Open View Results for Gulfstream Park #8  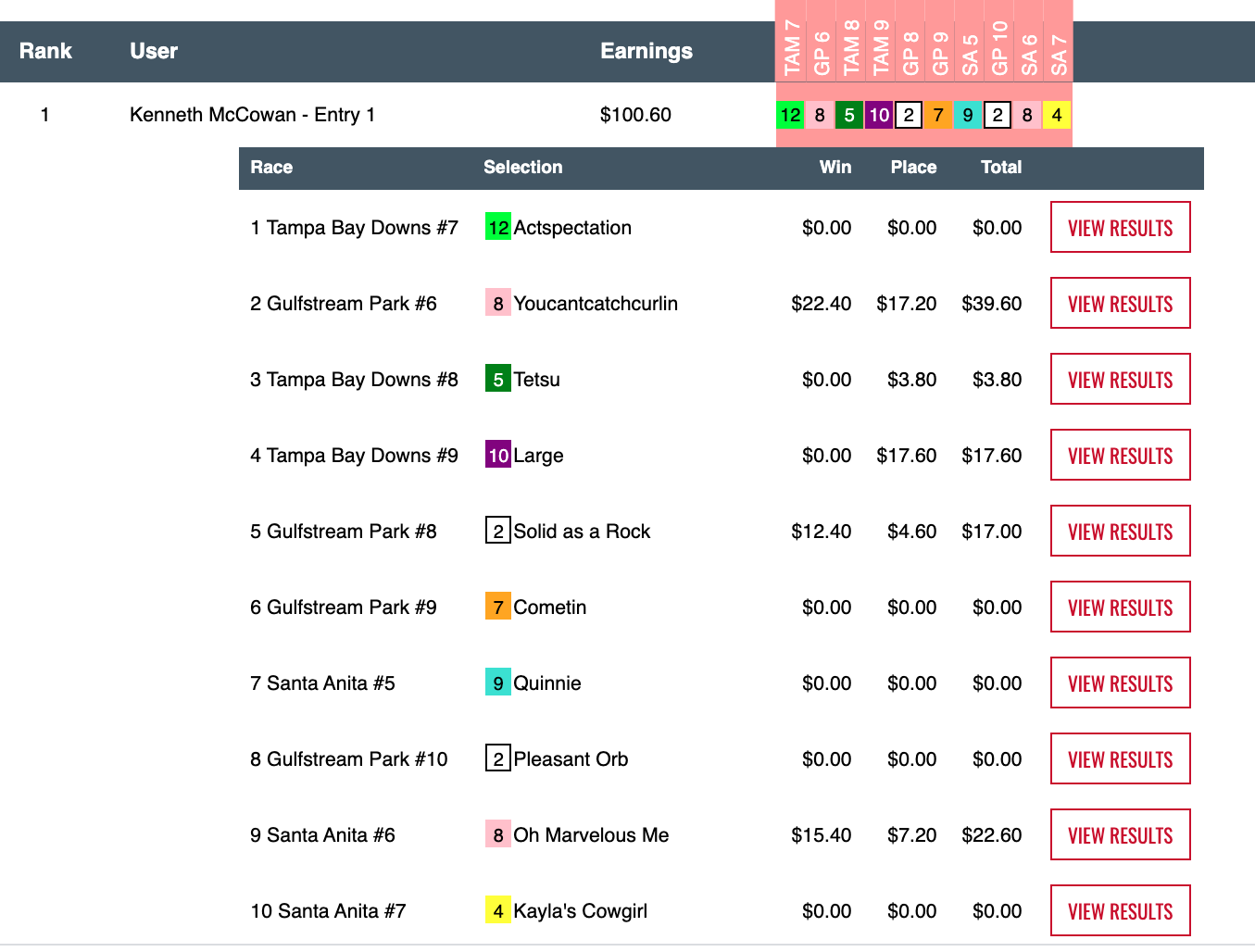click(1120, 532)
